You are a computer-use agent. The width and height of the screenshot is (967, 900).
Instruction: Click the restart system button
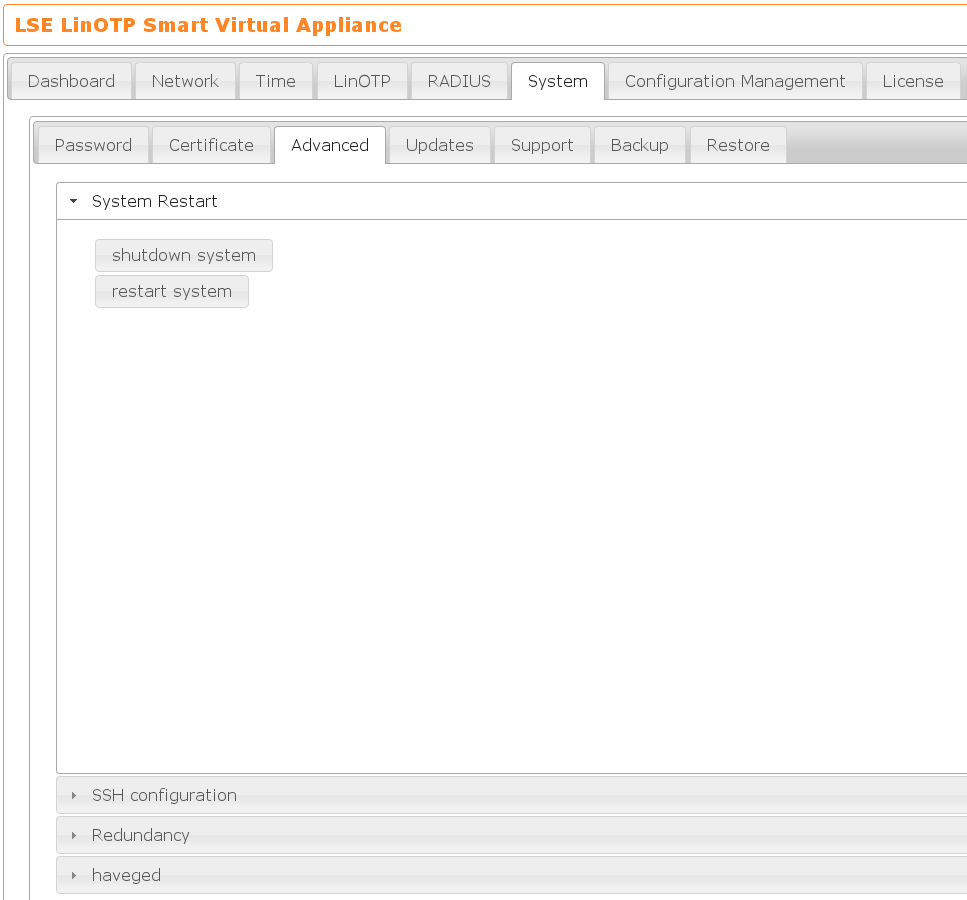(172, 292)
